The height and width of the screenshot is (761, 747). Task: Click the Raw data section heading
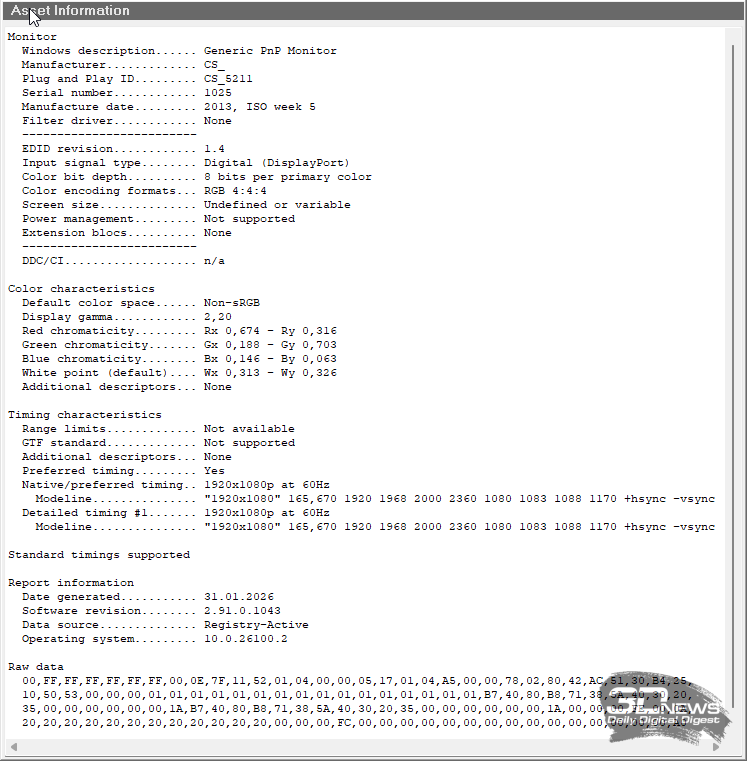click(x=35, y=667)
